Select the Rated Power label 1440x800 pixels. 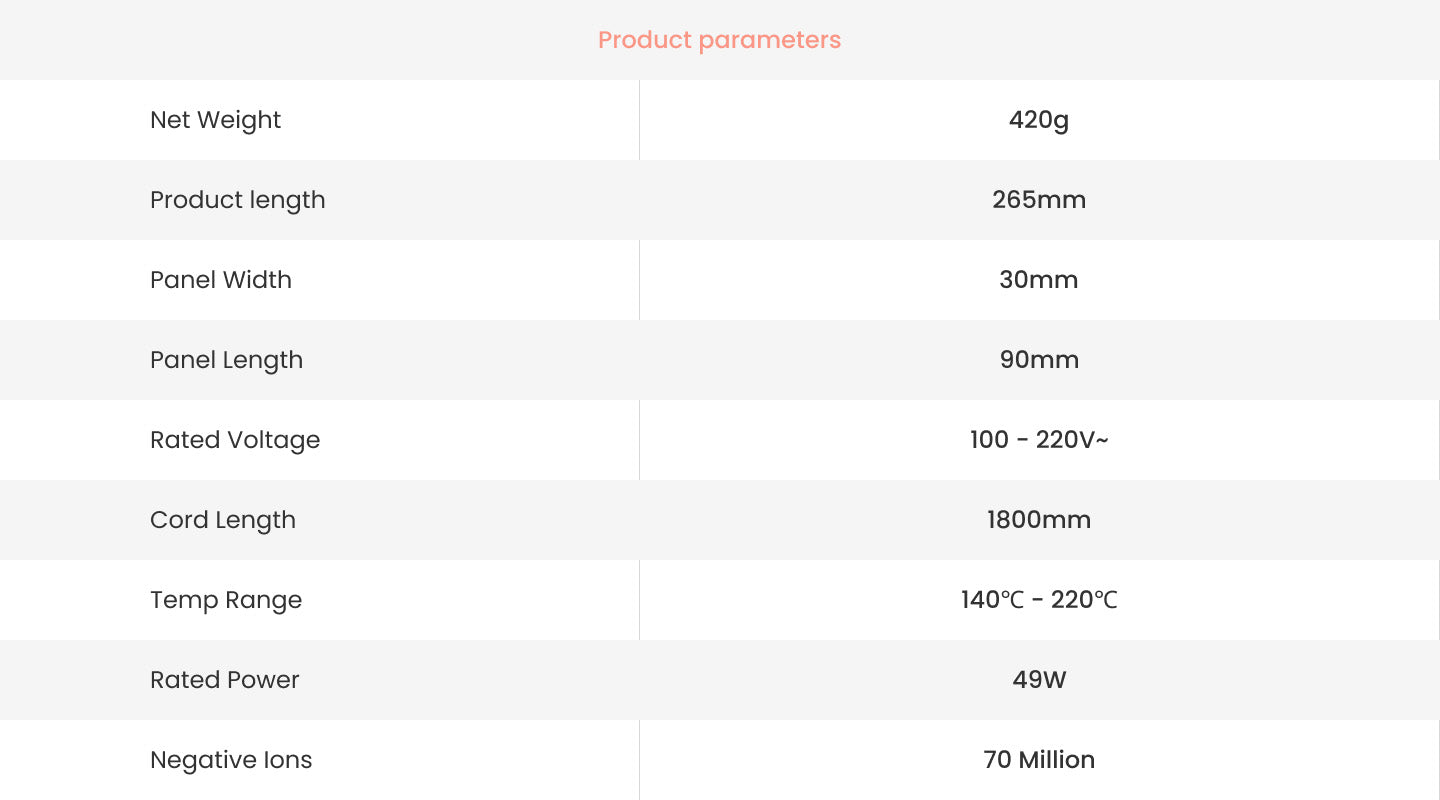225,680
